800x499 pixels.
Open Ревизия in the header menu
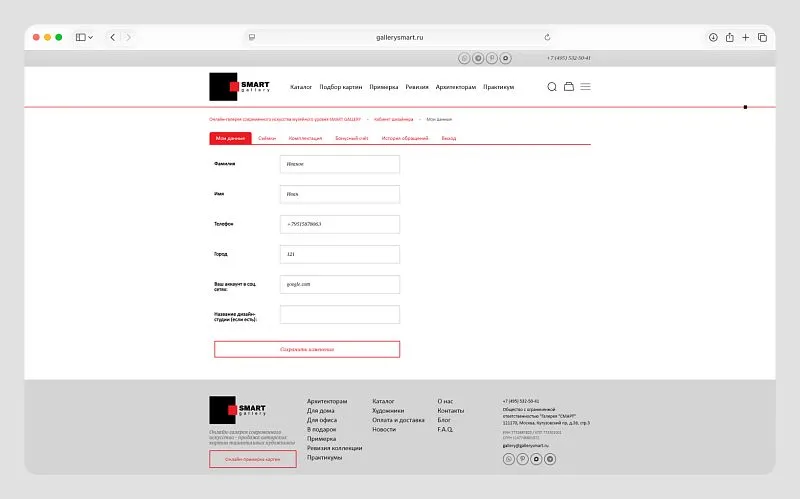[x=417, y=87]
